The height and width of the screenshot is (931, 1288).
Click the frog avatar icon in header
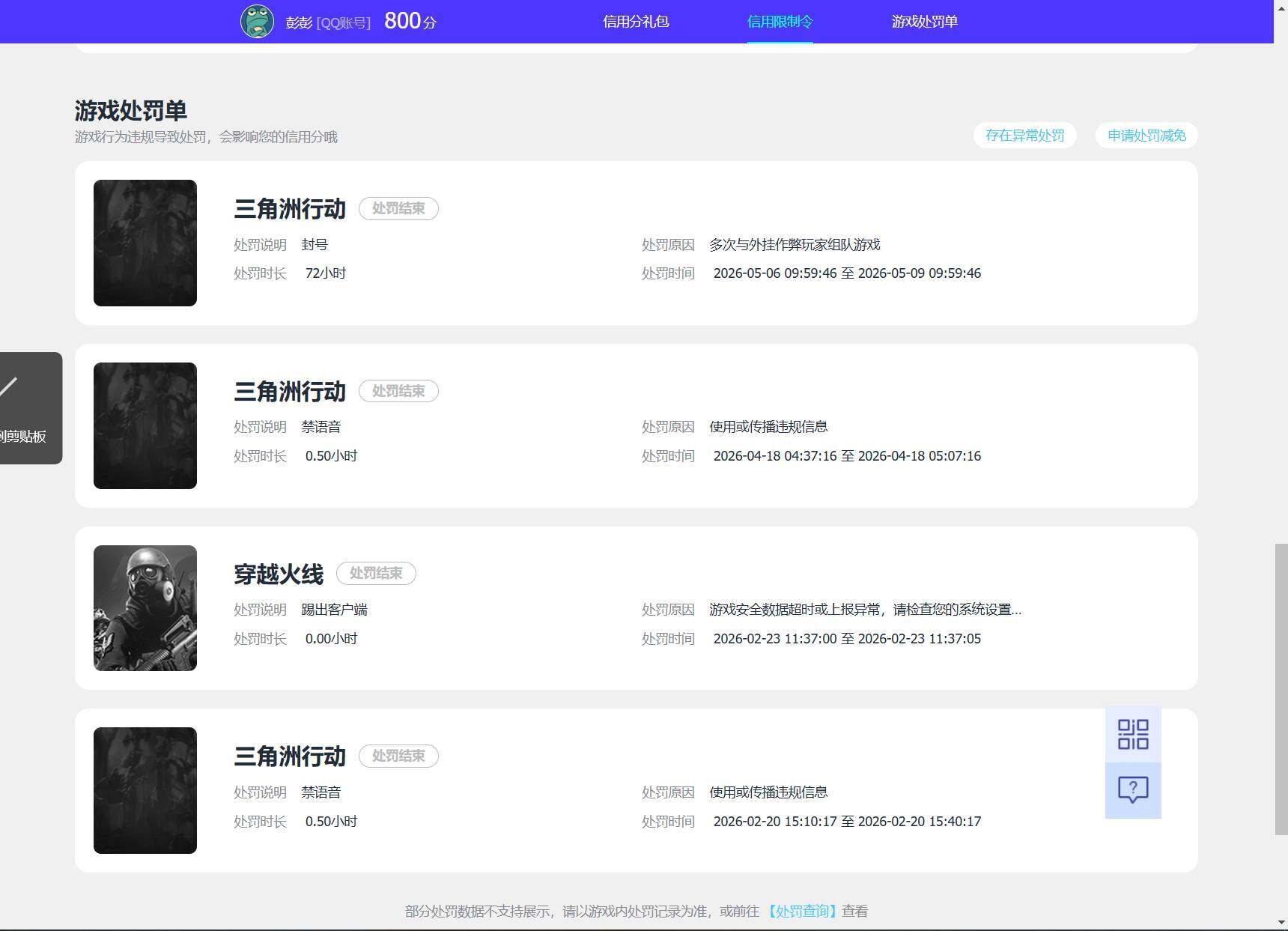click(x=257, y=21)
